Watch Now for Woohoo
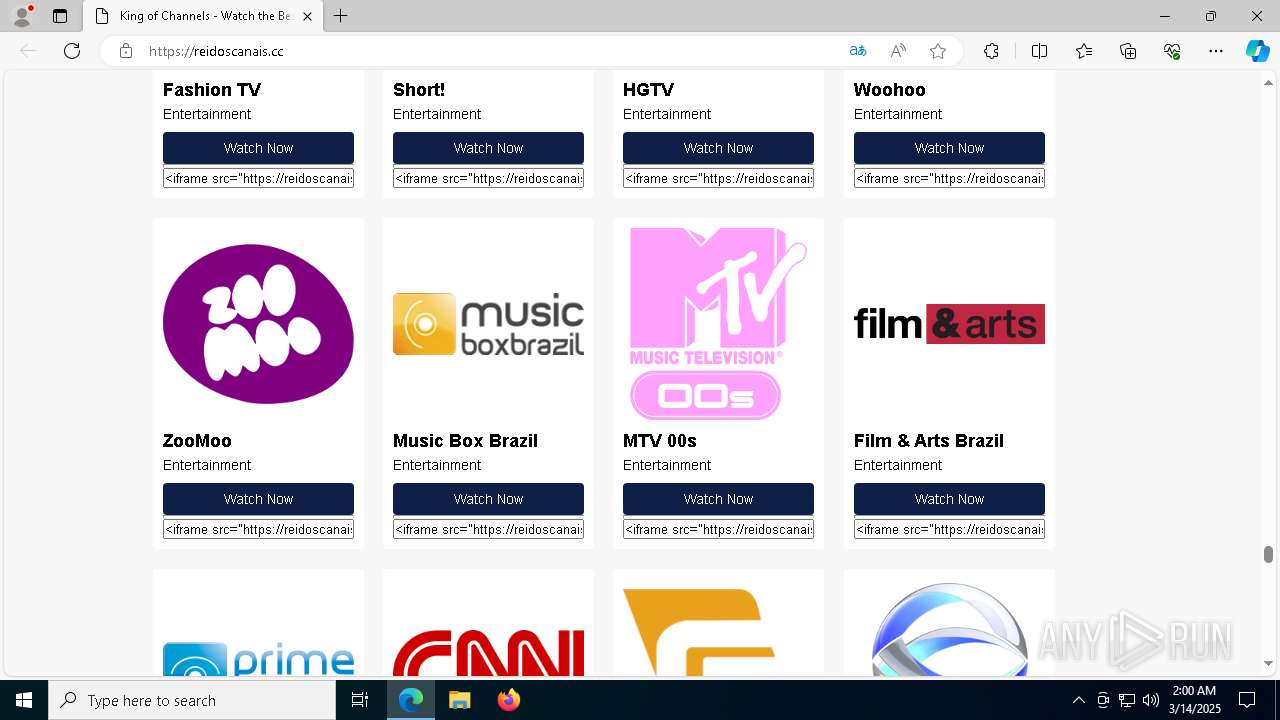Image resolution: width=1280 pixels, height=720 pixels. tap(949, 148)
